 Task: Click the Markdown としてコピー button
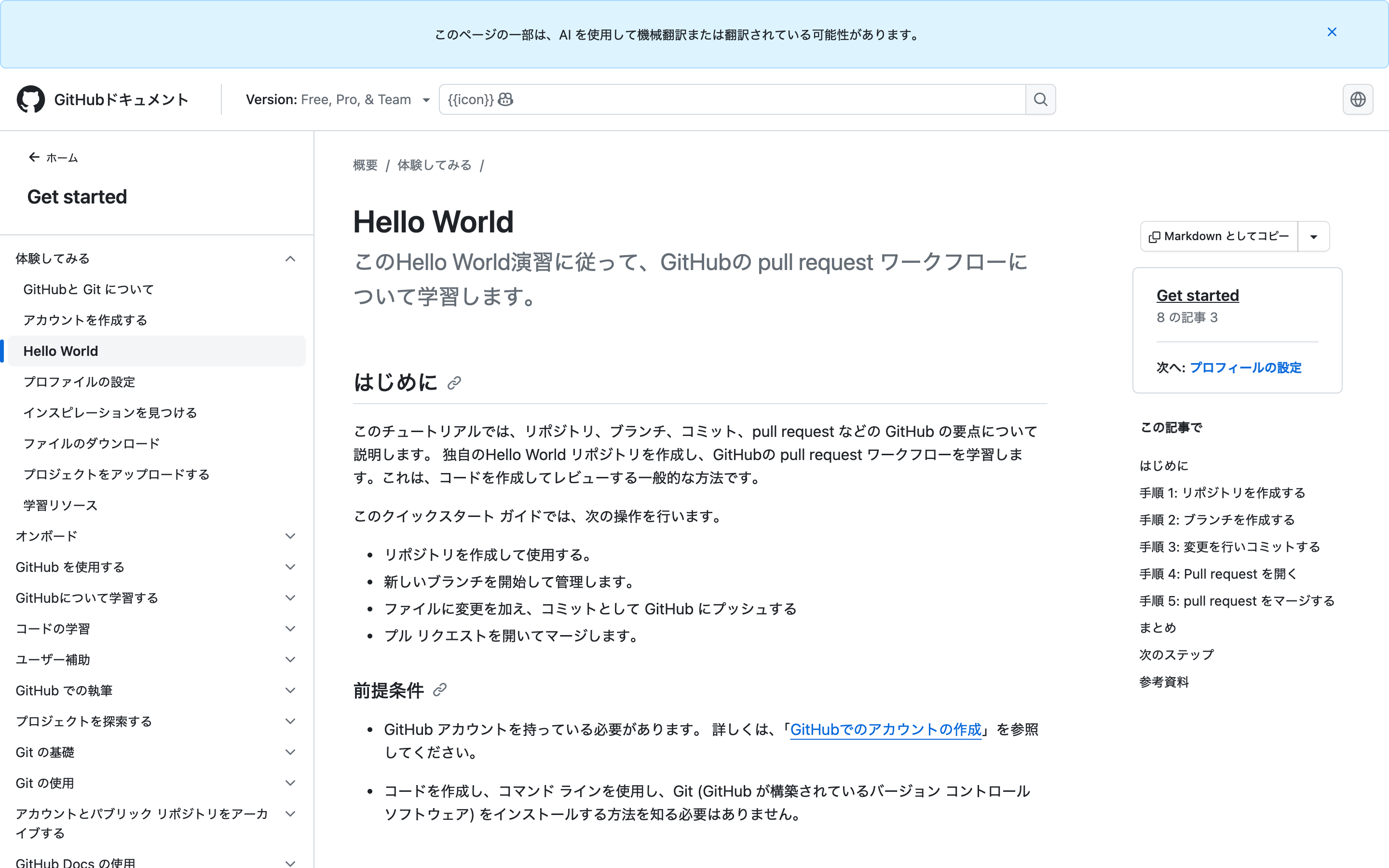pyautogui.click(x=1219, y=236)
